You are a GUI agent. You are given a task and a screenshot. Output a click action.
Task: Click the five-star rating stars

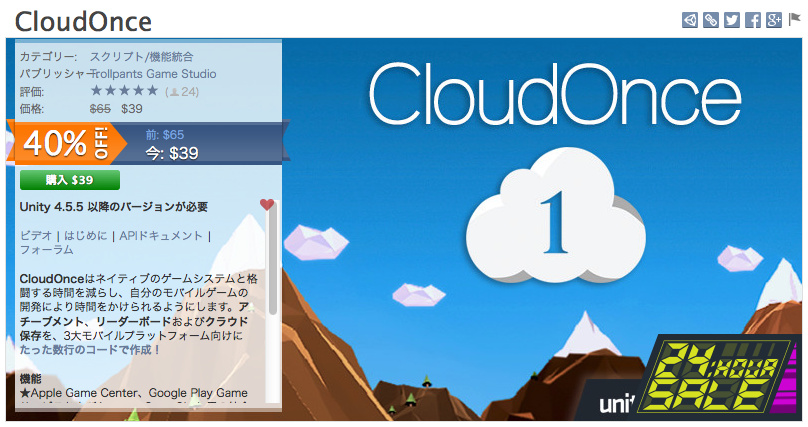click(124, 91)
